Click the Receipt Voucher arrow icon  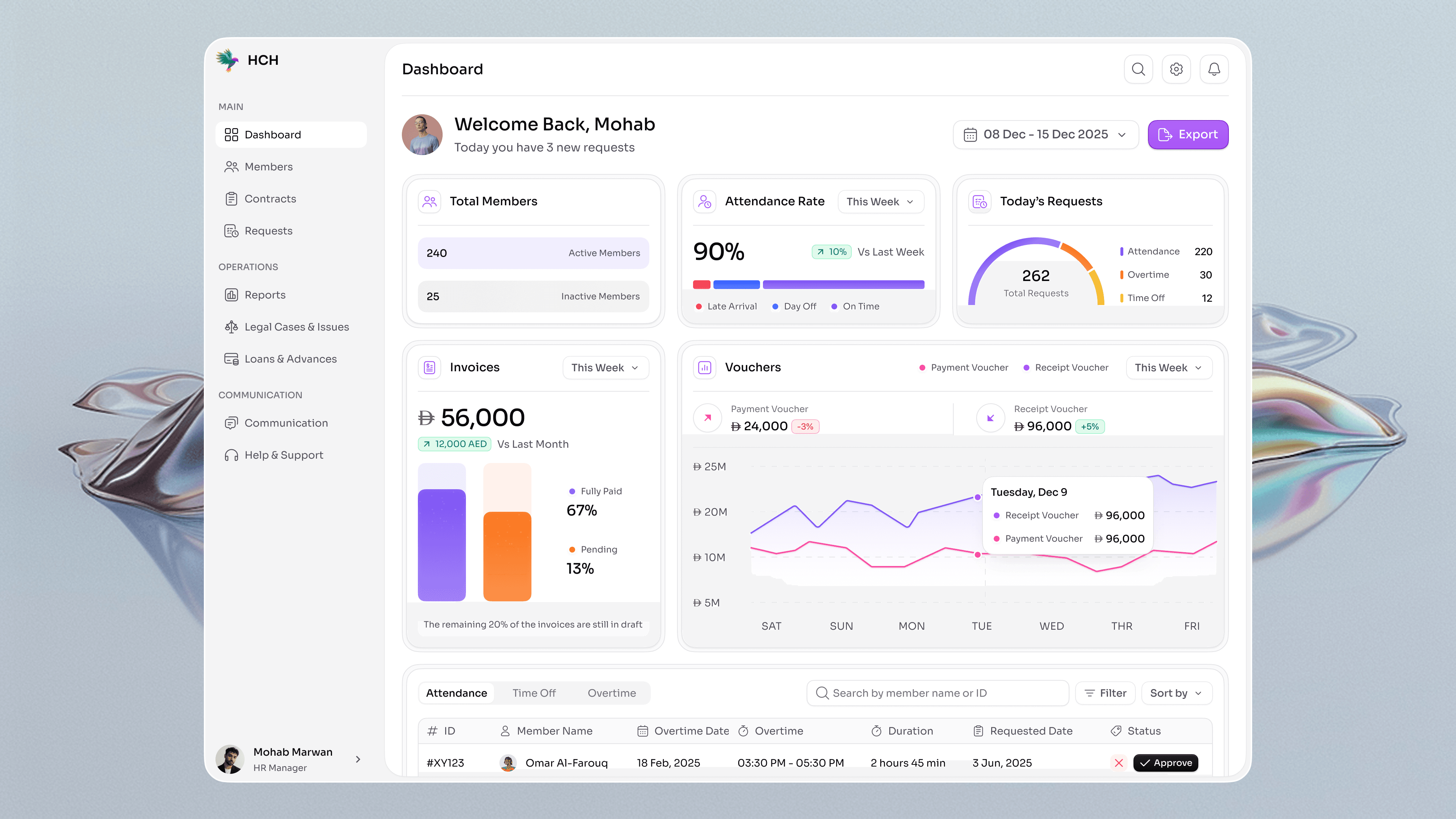991,418
